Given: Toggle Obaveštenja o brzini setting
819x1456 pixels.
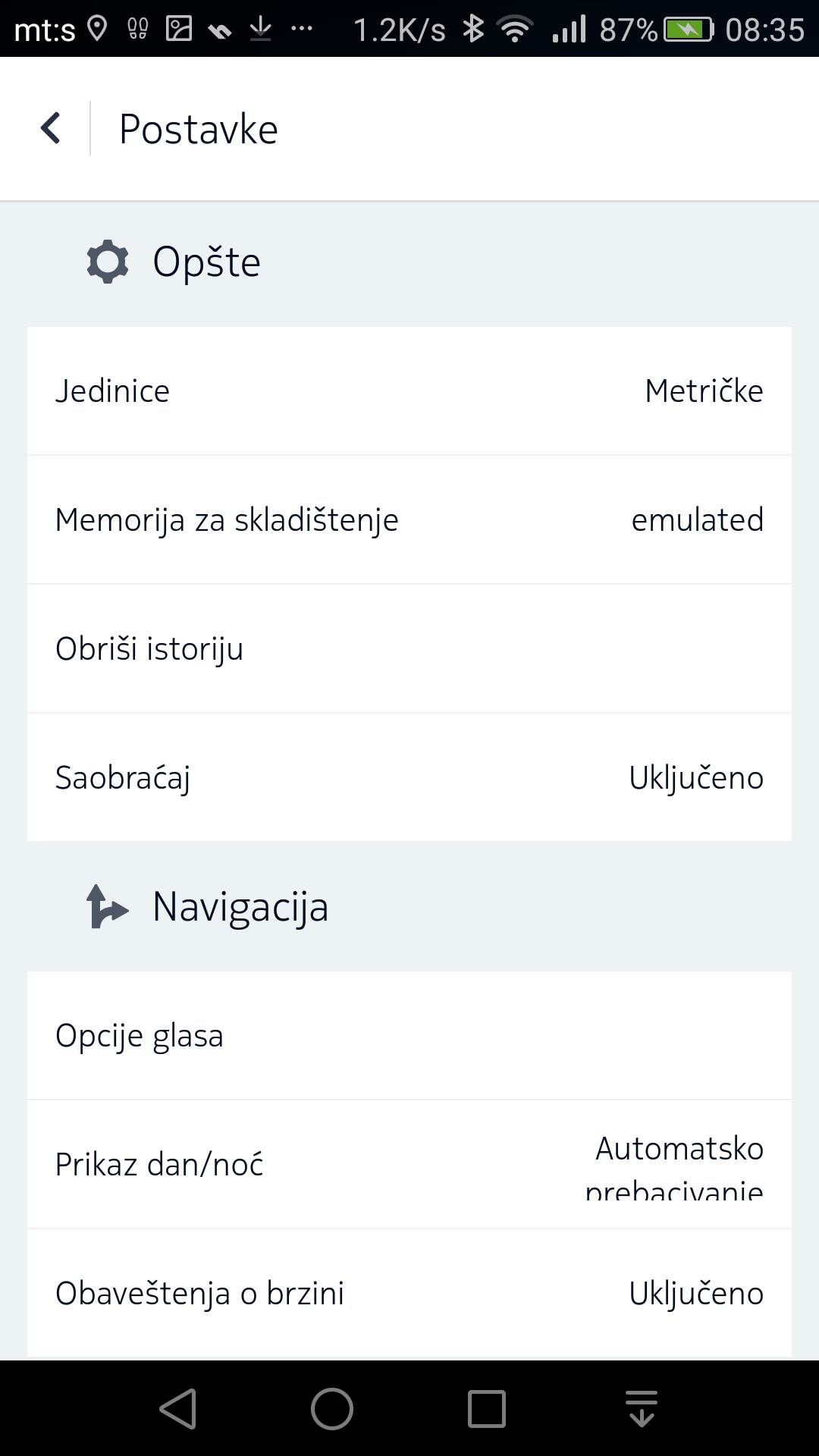Looking at the screenshot, I should pos(409,1293).
